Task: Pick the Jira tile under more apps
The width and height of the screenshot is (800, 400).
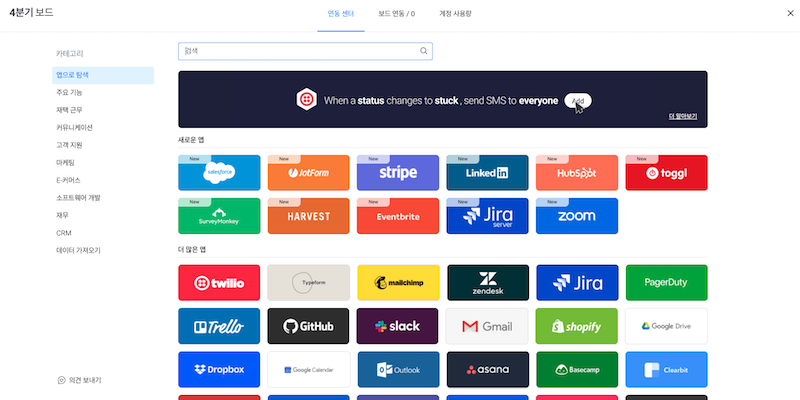Action: click(577, 283)
